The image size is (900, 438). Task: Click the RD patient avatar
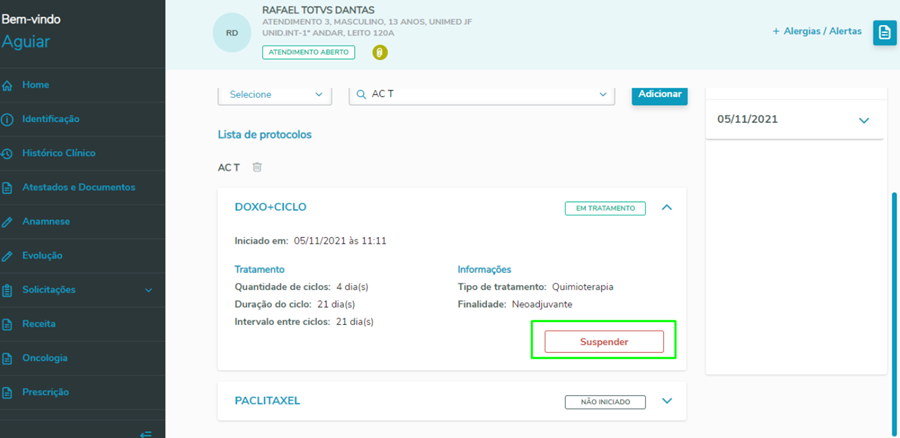coord(232,33)
